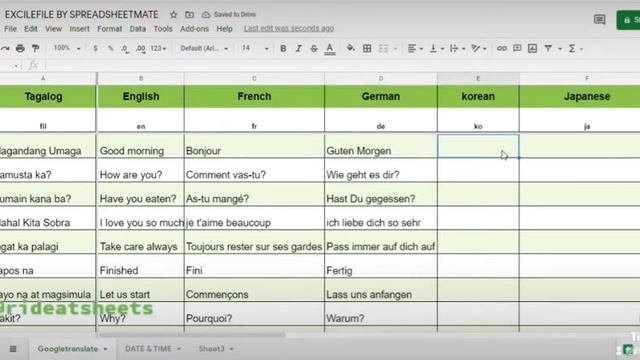Click the insert comment icon

517,49
